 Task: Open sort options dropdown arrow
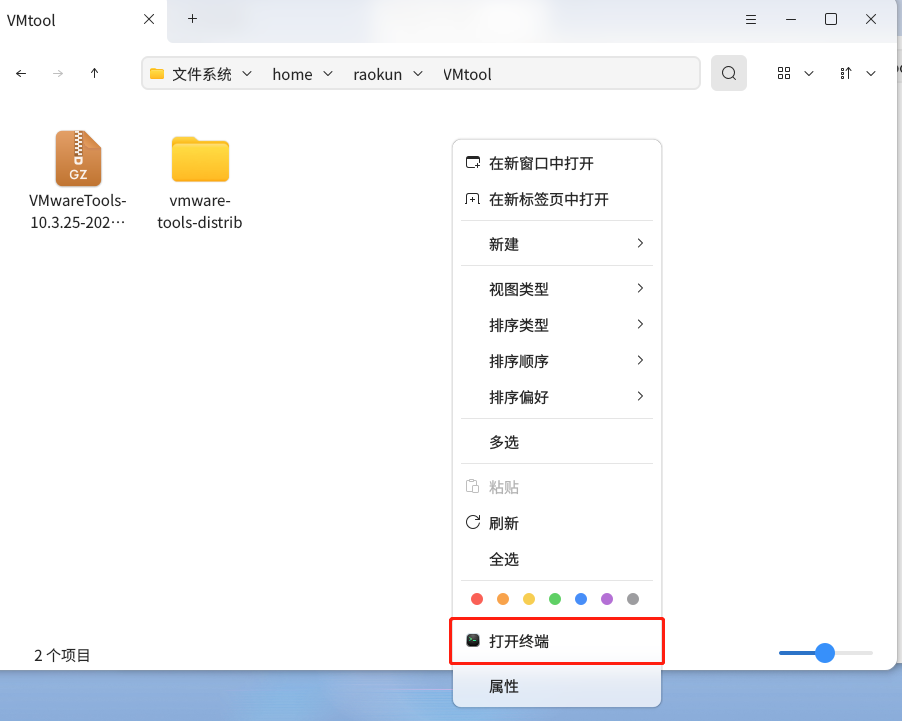coord(871,74)
